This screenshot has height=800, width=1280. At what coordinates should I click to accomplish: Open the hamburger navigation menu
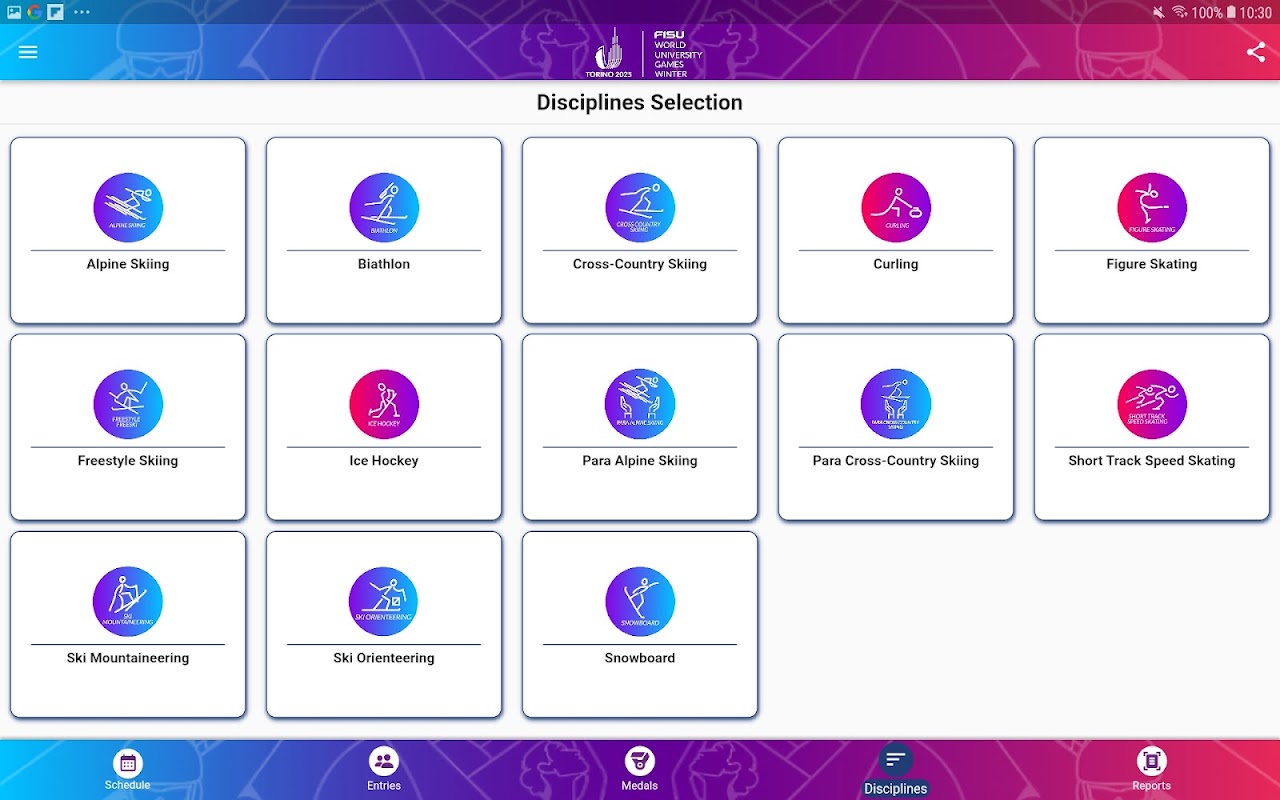click(28, 52)
